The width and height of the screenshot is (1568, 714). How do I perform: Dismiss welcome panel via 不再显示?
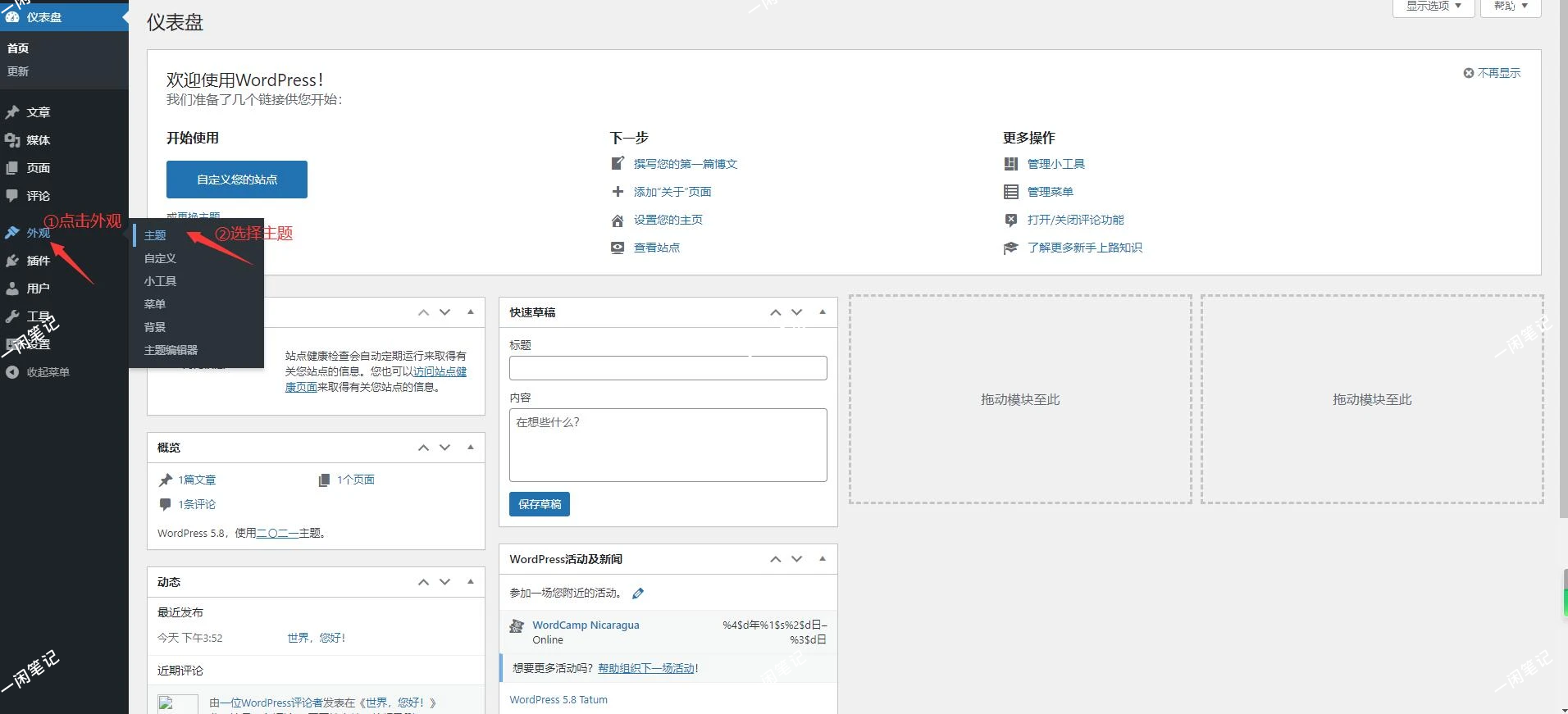click(1492, 73)
